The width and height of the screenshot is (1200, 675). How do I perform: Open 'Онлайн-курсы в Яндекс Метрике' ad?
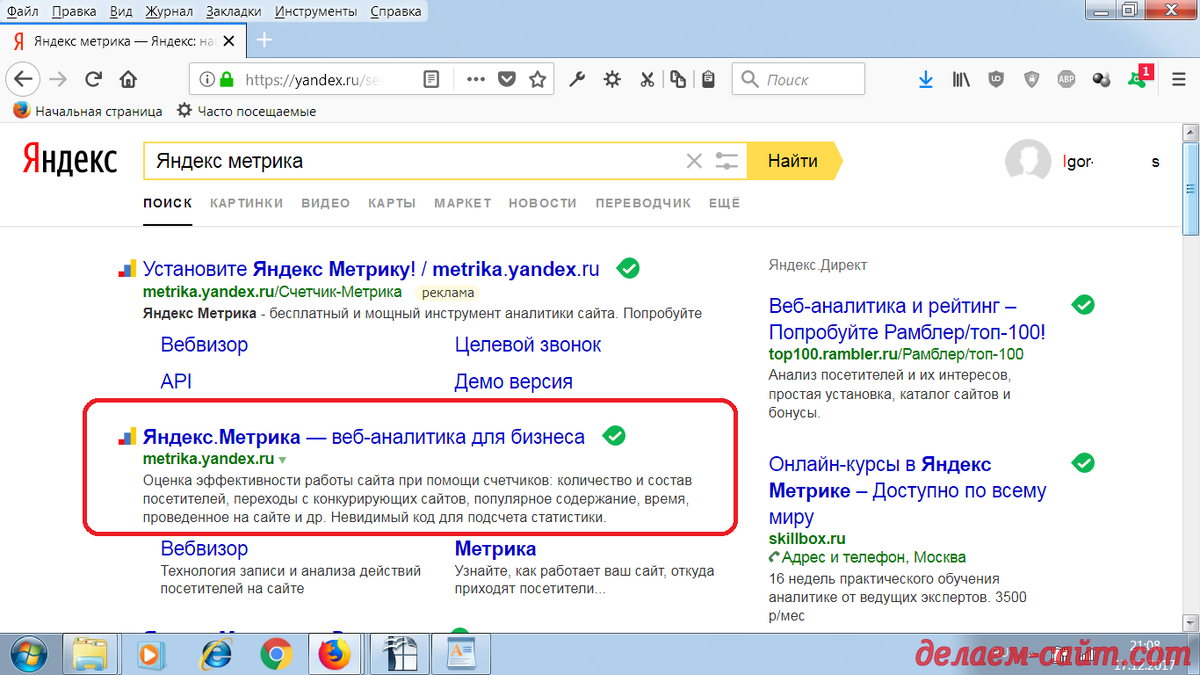click(x=907, y=491)
